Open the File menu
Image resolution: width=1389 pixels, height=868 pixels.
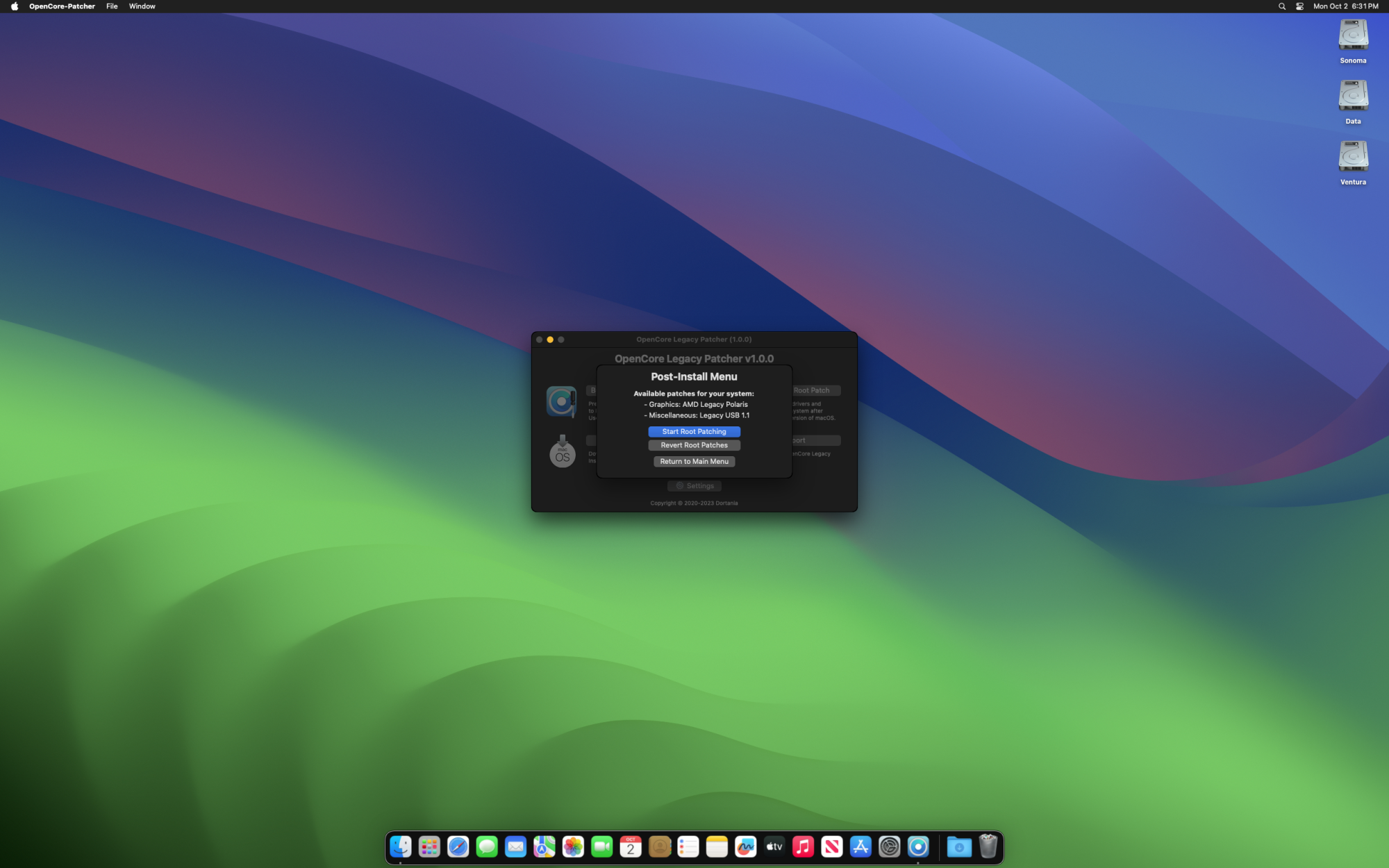[112, 6]
